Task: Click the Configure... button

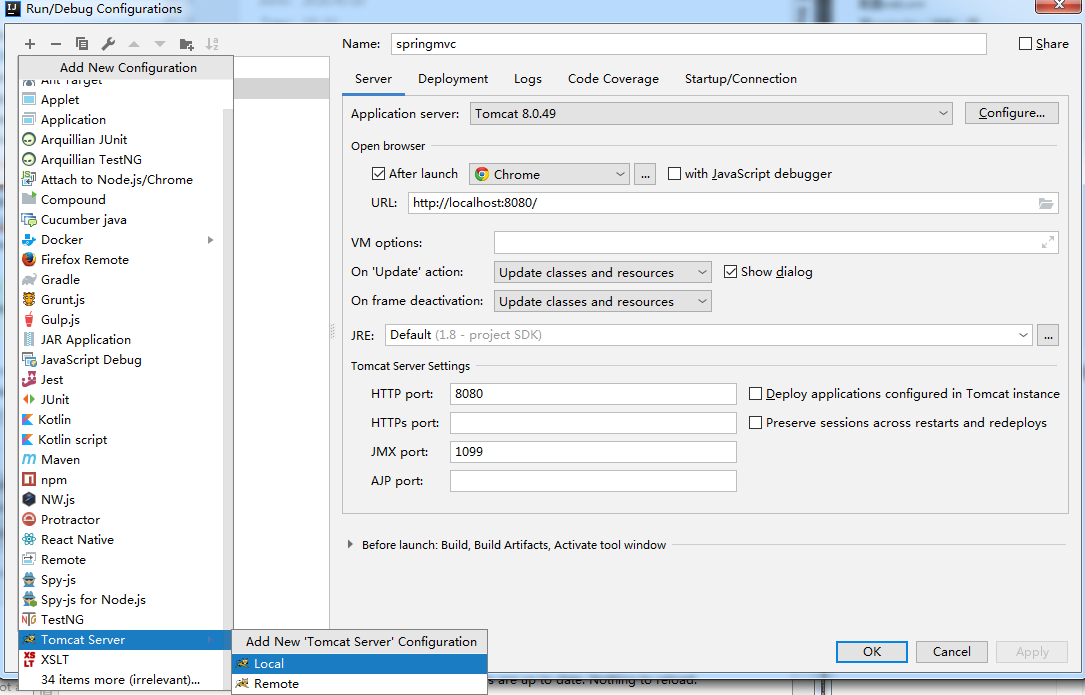Action: (1012, 114)
